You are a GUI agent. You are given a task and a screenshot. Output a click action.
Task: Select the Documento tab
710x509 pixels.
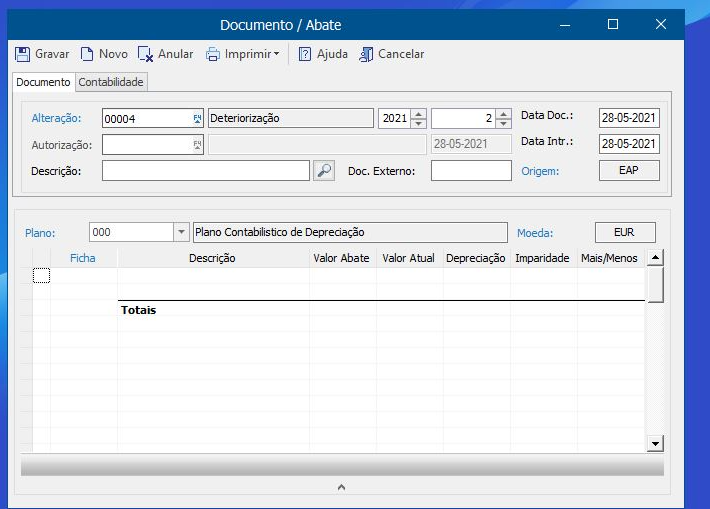point(43,82)
